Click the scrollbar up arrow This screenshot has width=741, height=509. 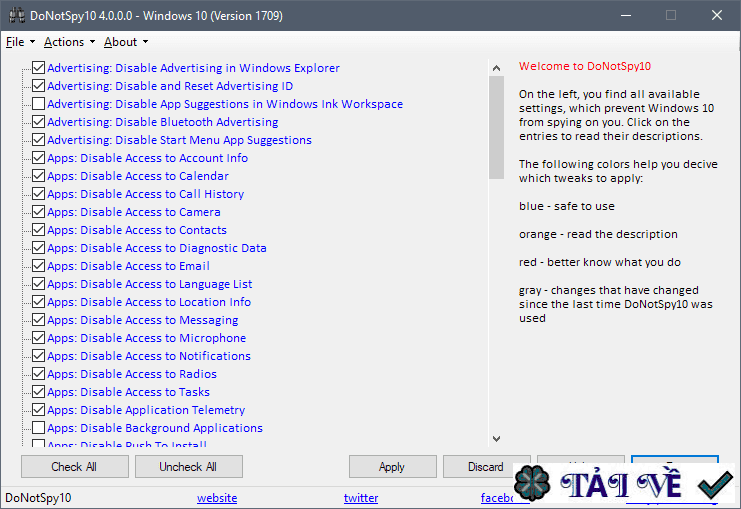tap(496, 68)
